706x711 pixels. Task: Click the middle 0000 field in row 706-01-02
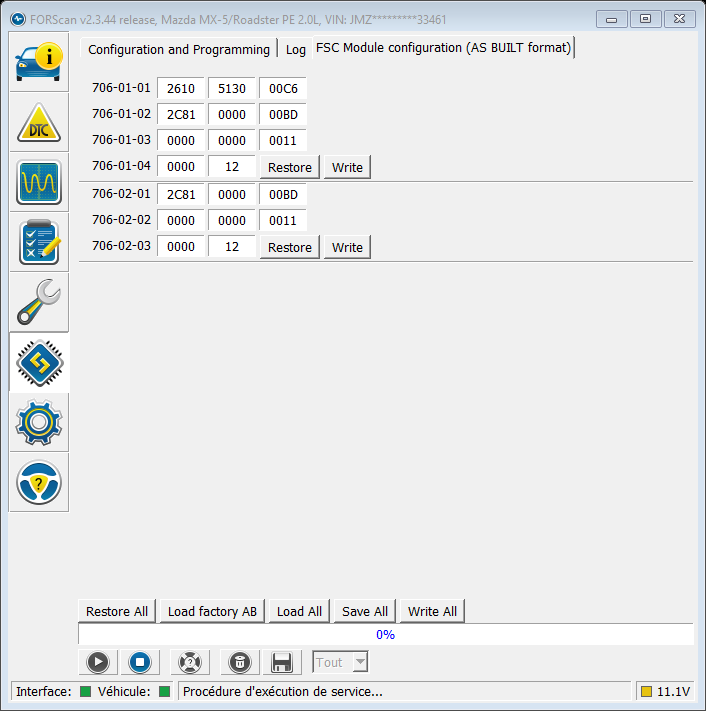pyautogui.click(x=232, y=114)
